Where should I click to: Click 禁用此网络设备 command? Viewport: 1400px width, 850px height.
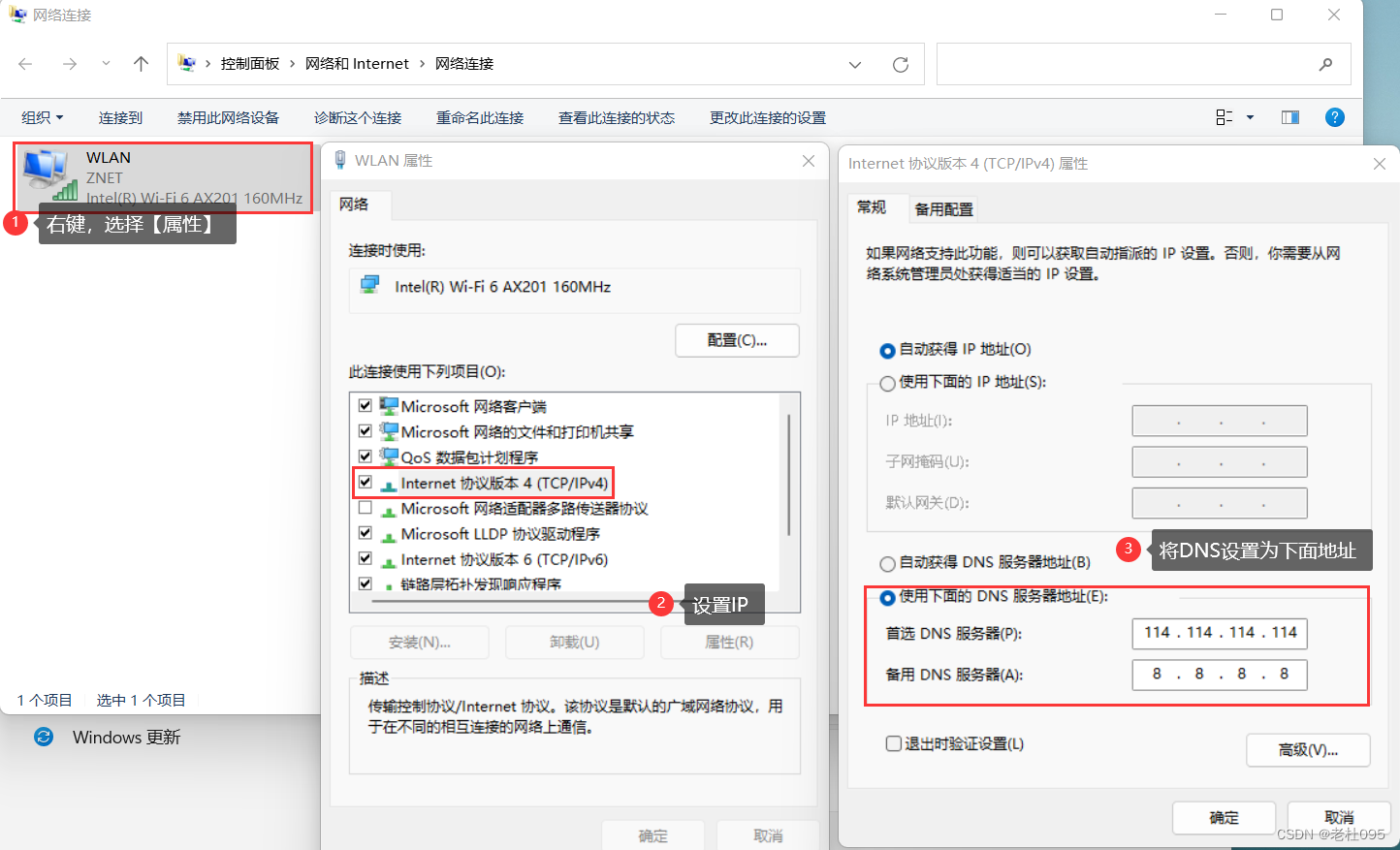228,117
